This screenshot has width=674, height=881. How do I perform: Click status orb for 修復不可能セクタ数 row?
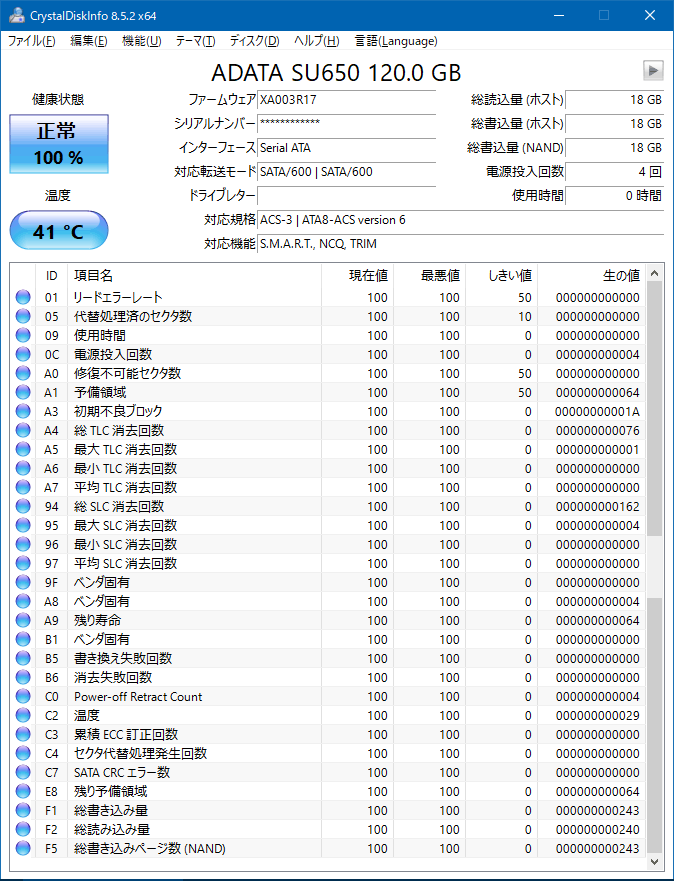pyautogui.click(x=23, y=373)
